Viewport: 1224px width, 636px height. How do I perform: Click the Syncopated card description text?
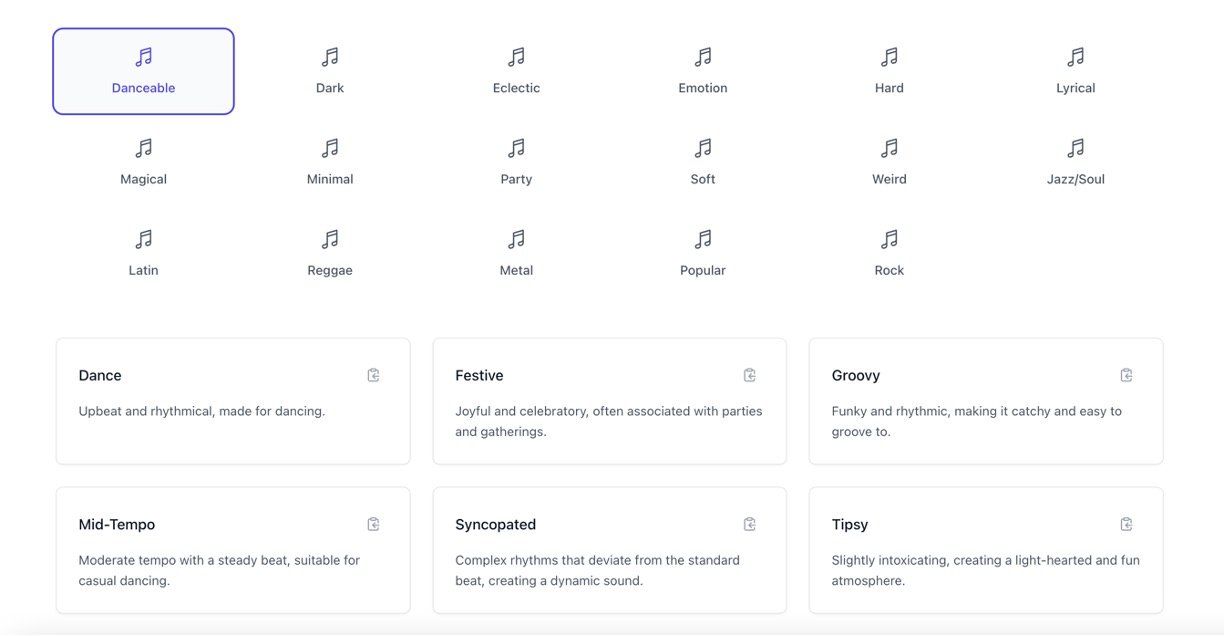point(597,570)
